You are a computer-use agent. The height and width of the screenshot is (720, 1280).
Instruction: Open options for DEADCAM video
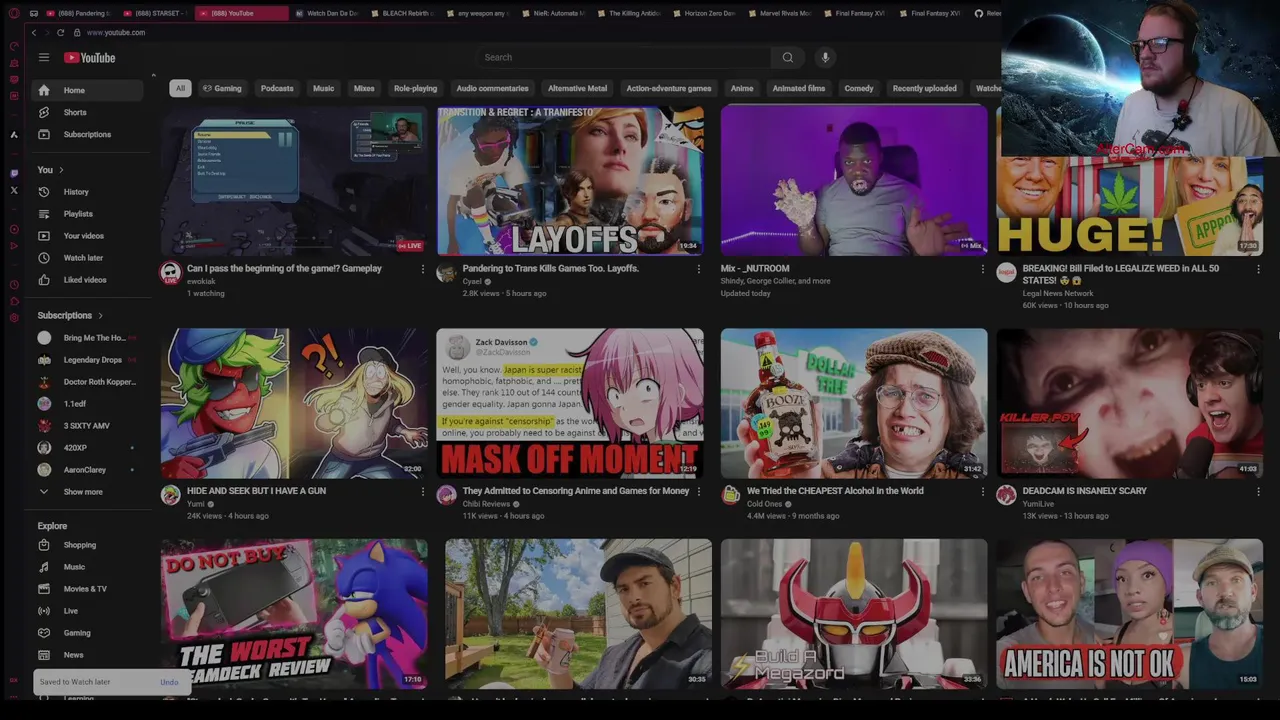(x=1258, y=491)
